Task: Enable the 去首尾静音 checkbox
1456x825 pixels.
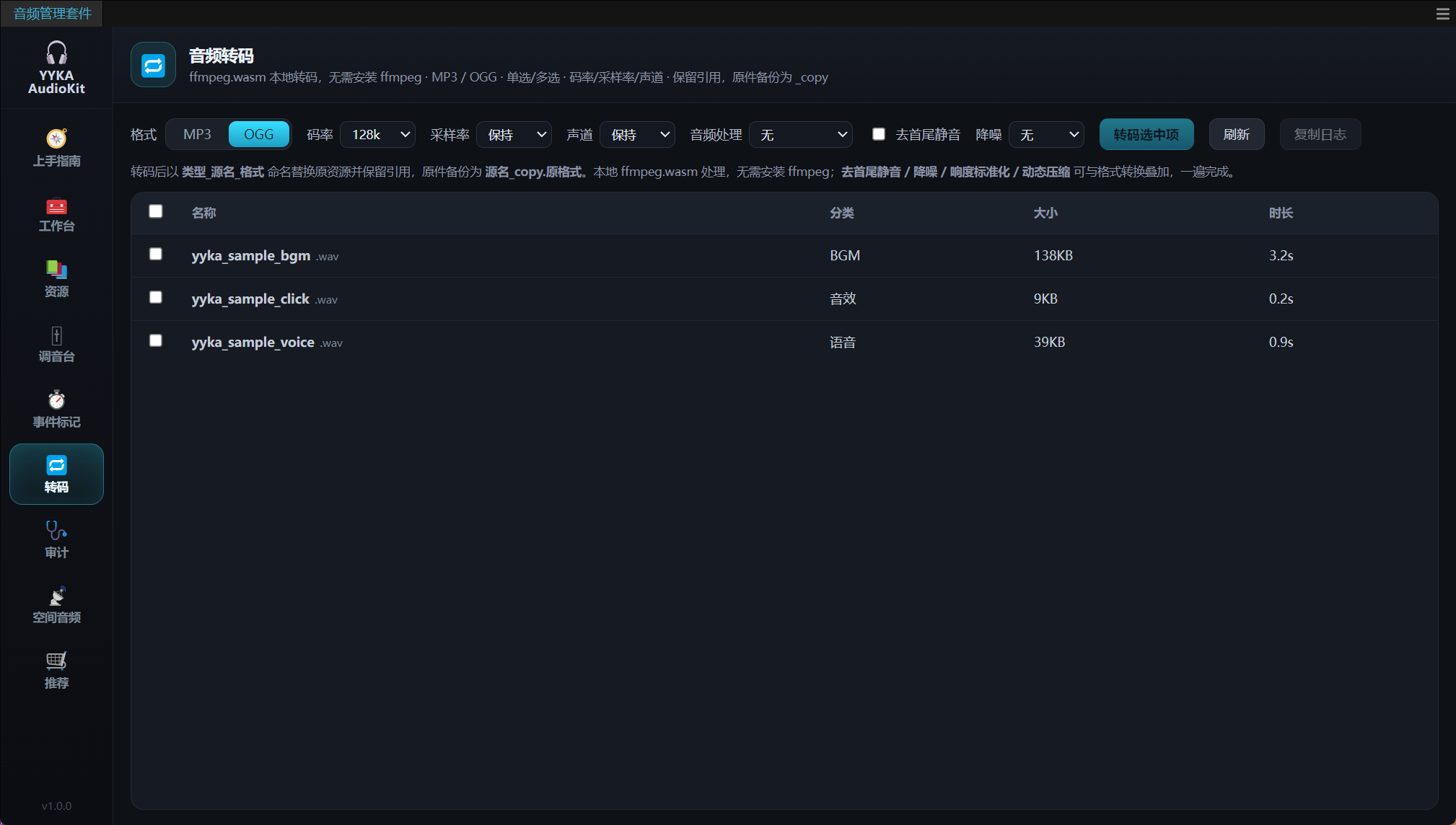Action: [x=879, y=134]
